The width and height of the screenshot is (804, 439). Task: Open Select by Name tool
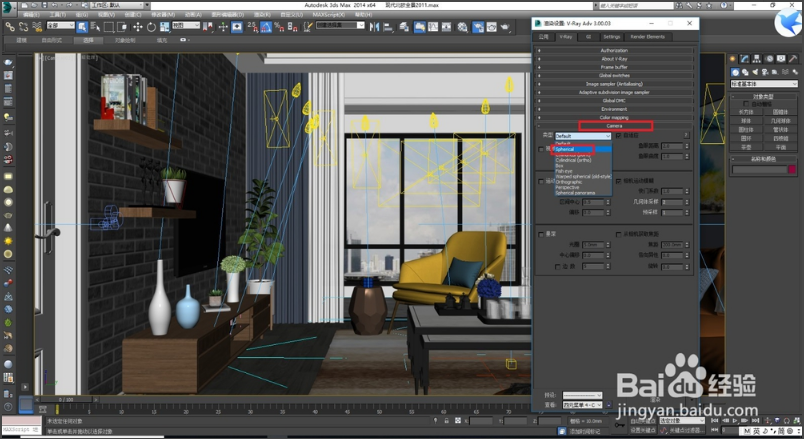[x=95, y=27]
